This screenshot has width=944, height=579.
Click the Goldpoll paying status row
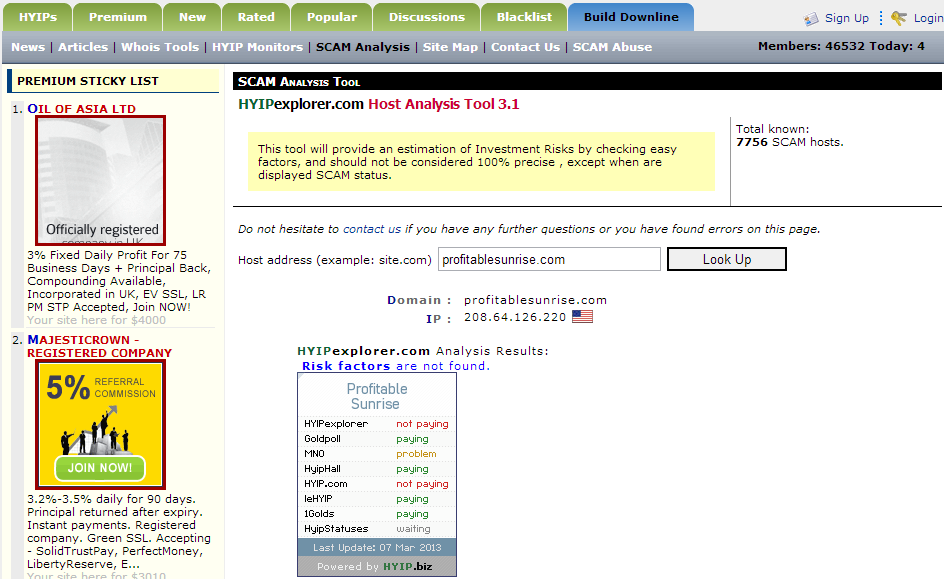[x=377, y=439]
